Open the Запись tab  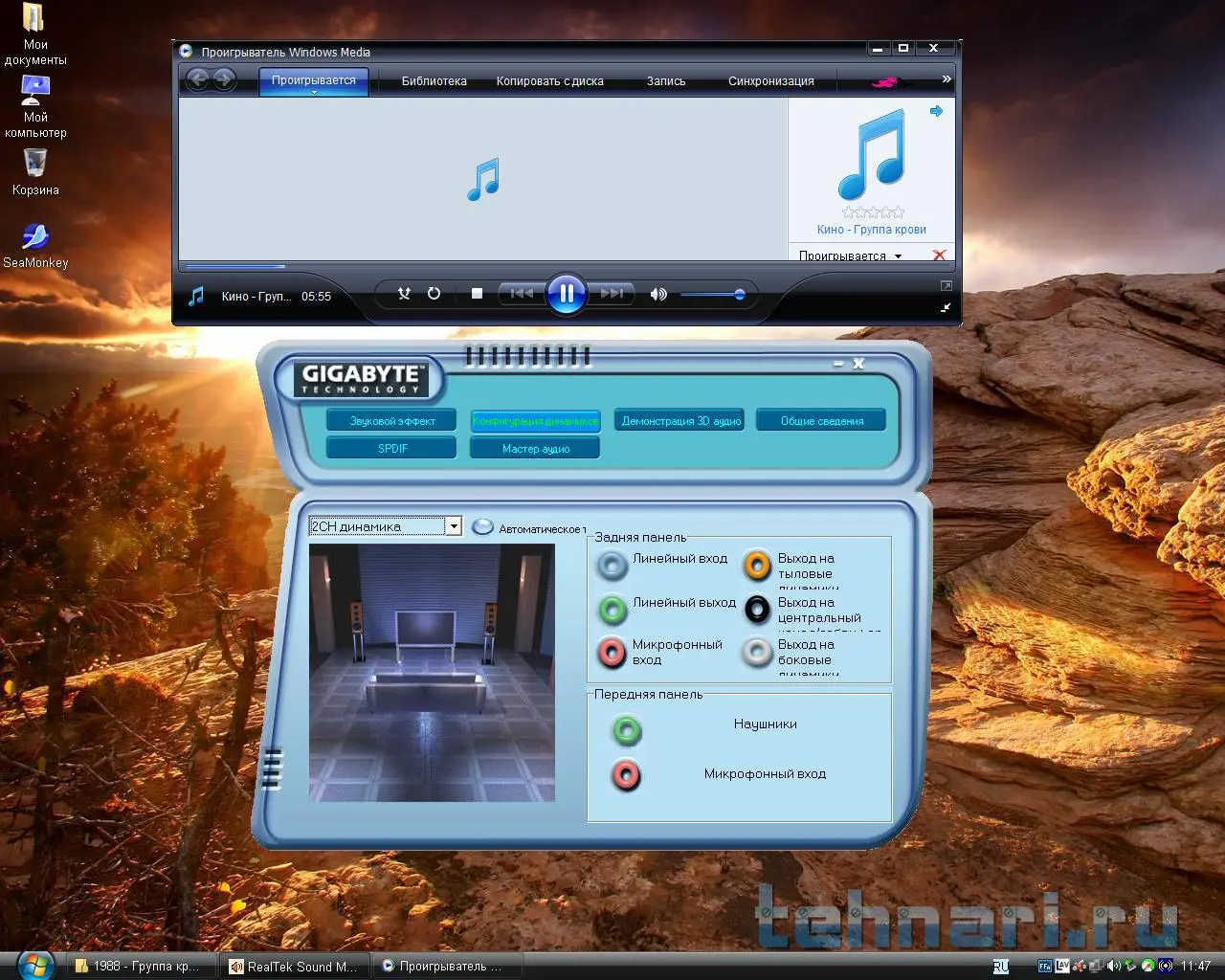(x=666, y=81)
